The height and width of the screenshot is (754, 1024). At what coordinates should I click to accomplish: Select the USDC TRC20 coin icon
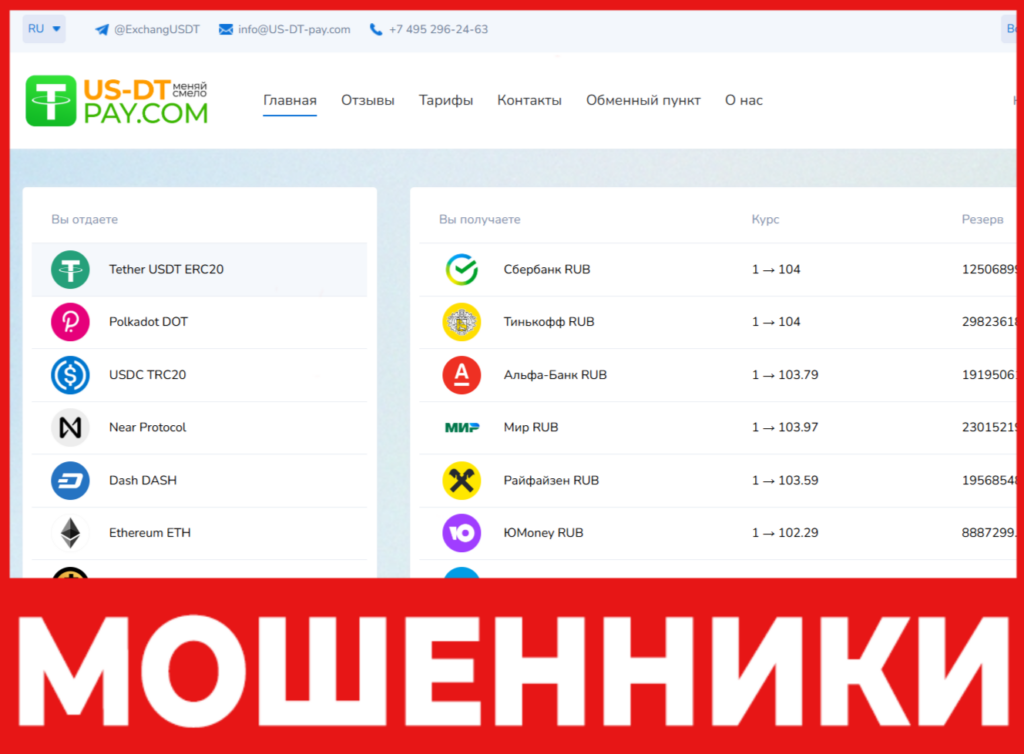(69, 375)
